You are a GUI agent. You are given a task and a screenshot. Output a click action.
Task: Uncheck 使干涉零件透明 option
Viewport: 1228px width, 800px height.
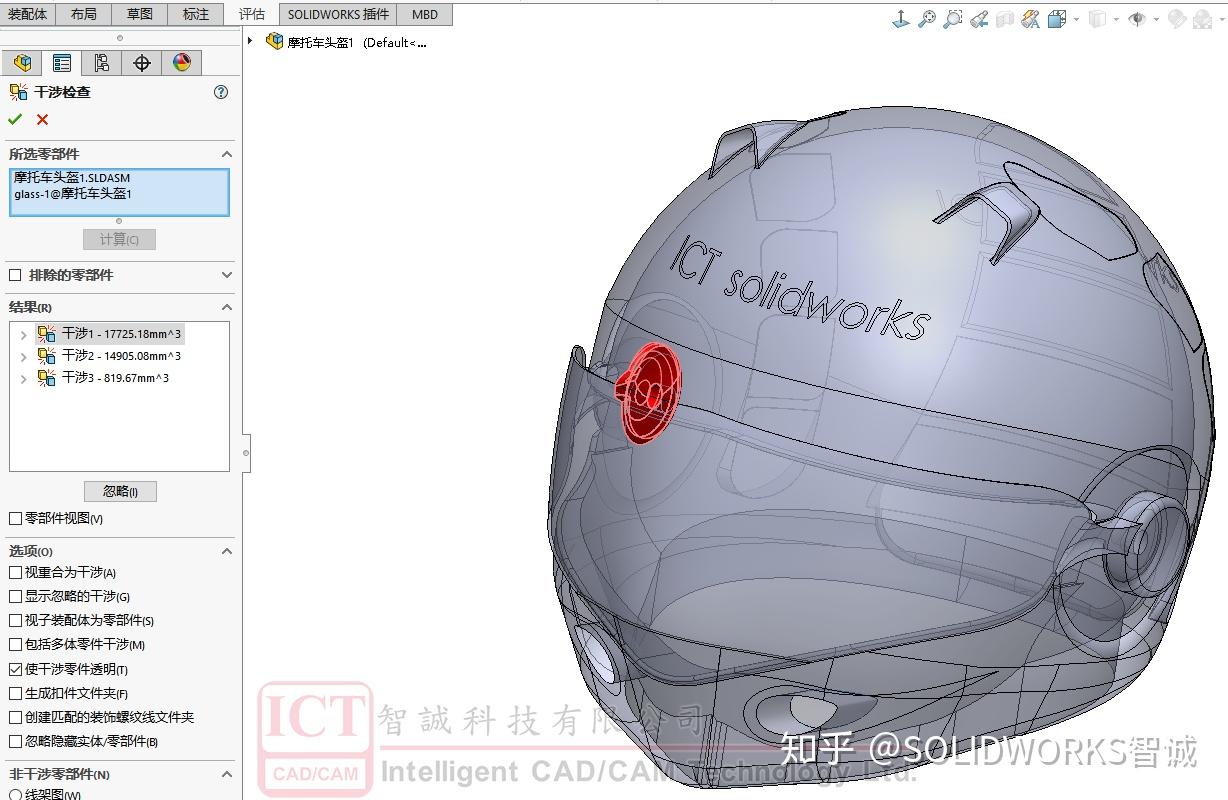[13, 668]
